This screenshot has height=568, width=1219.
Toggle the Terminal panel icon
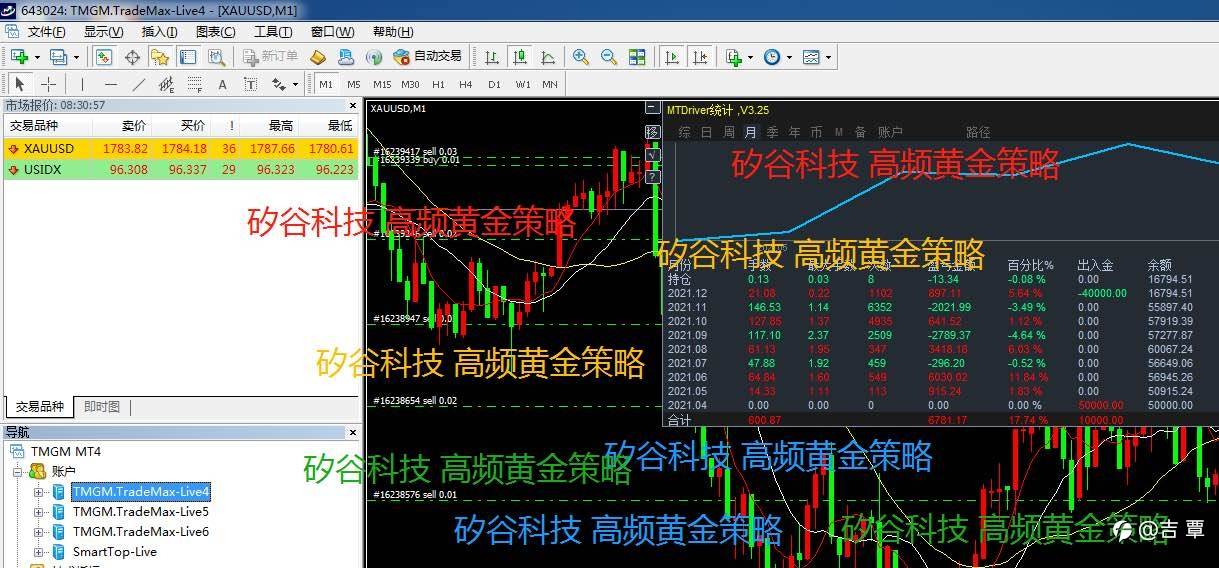188,57
